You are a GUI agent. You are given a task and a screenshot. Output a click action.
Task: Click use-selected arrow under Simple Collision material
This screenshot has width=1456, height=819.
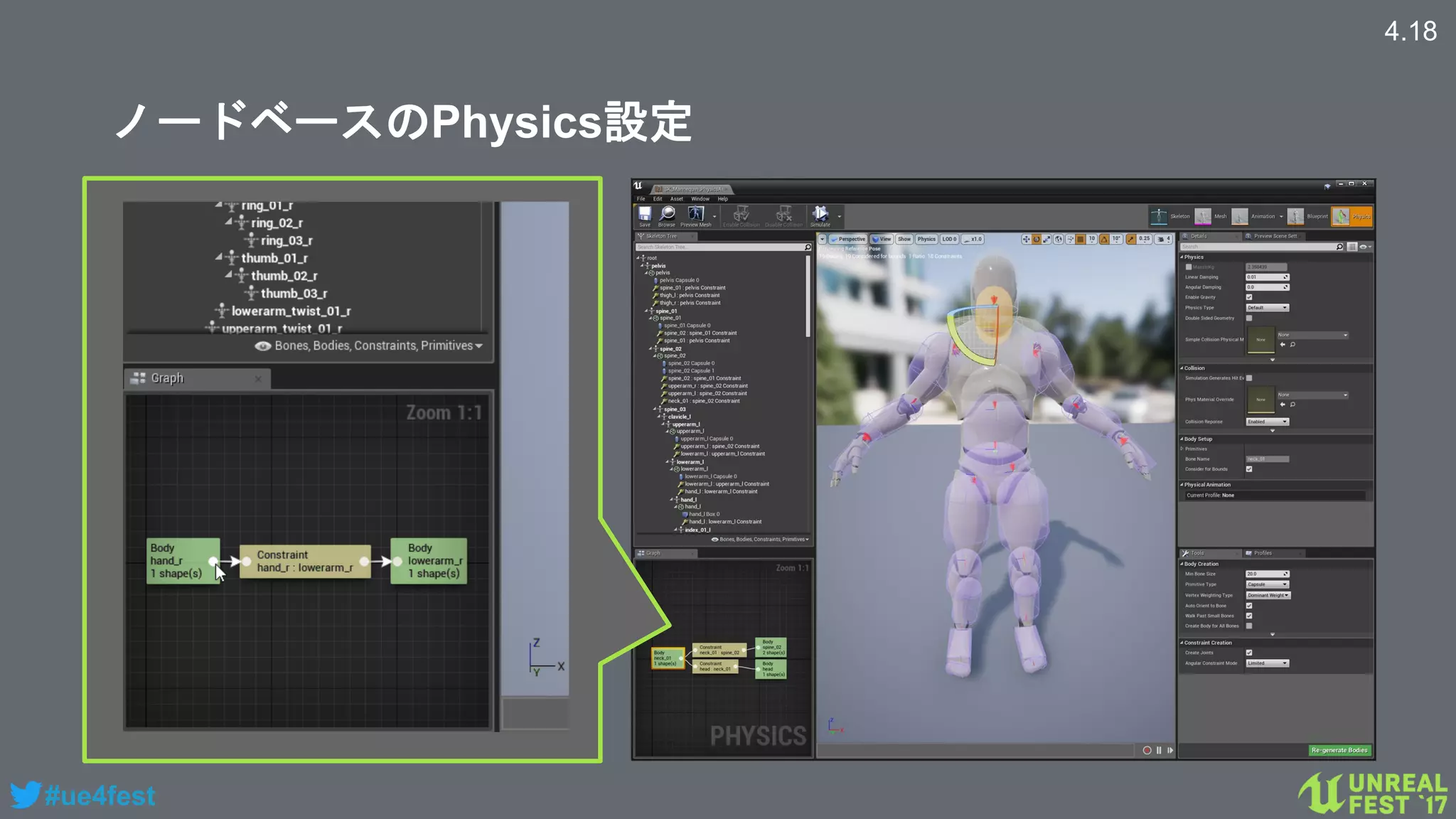point(1283,345)
